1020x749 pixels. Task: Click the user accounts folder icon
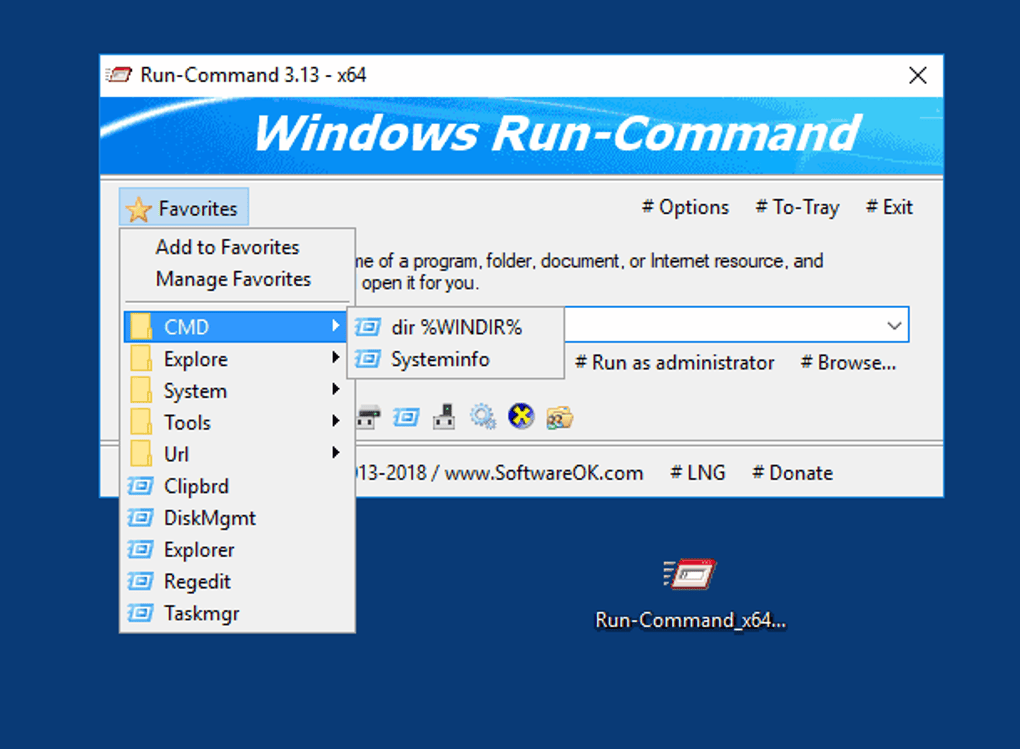[x=559, y=417]
